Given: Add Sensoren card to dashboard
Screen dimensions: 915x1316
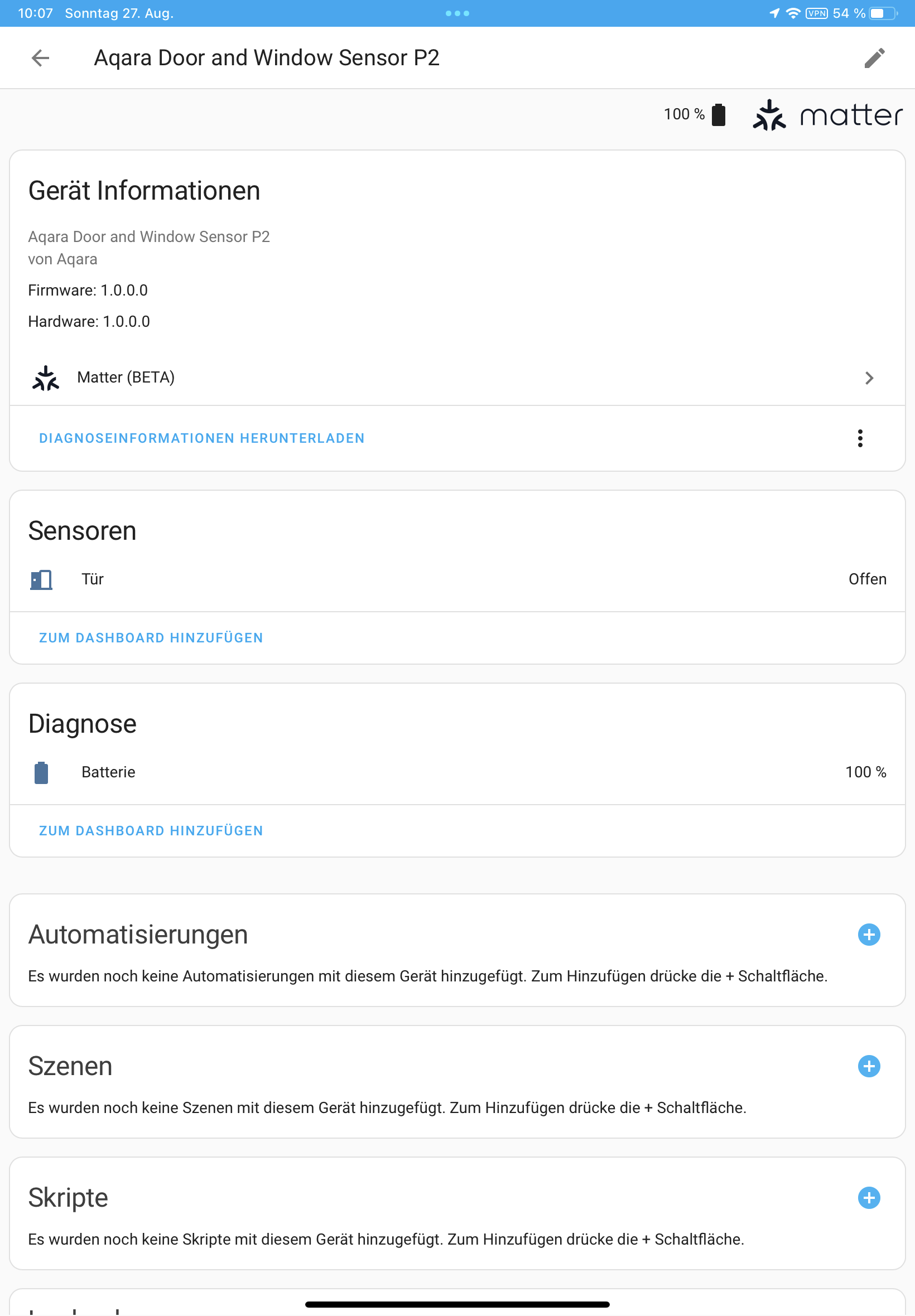Looking at the screenshot, I should 151,638.
